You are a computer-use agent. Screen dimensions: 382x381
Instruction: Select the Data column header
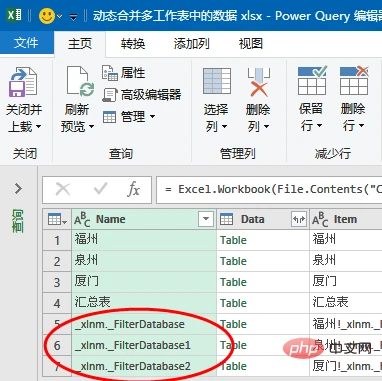263,219
